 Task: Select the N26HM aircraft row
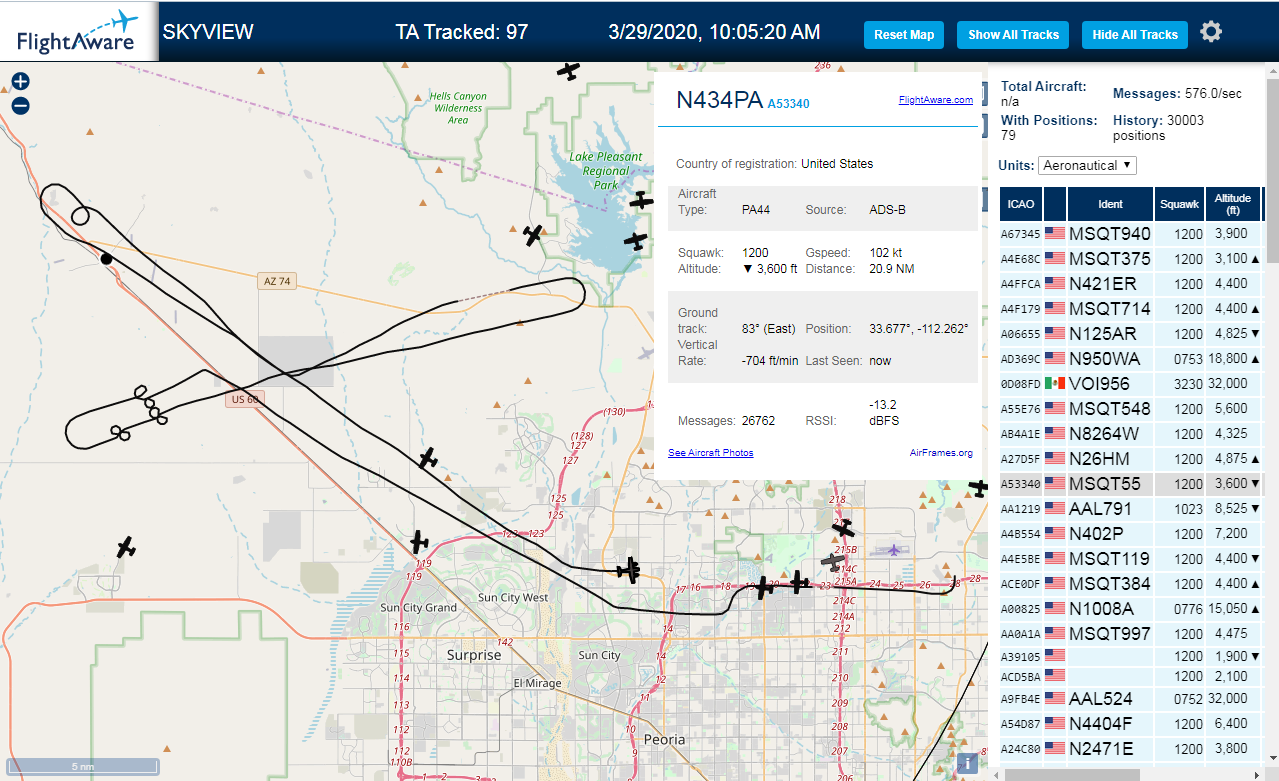1131,459
